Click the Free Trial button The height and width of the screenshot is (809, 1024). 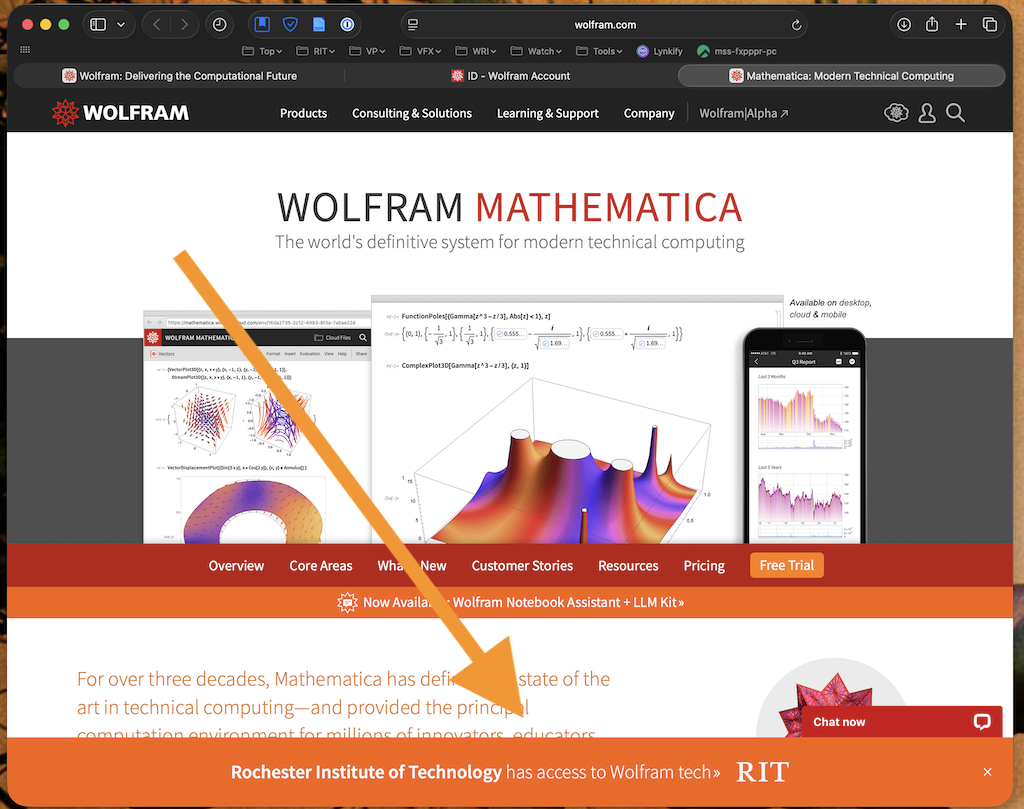pyautogui.click(x=786, y=565)
